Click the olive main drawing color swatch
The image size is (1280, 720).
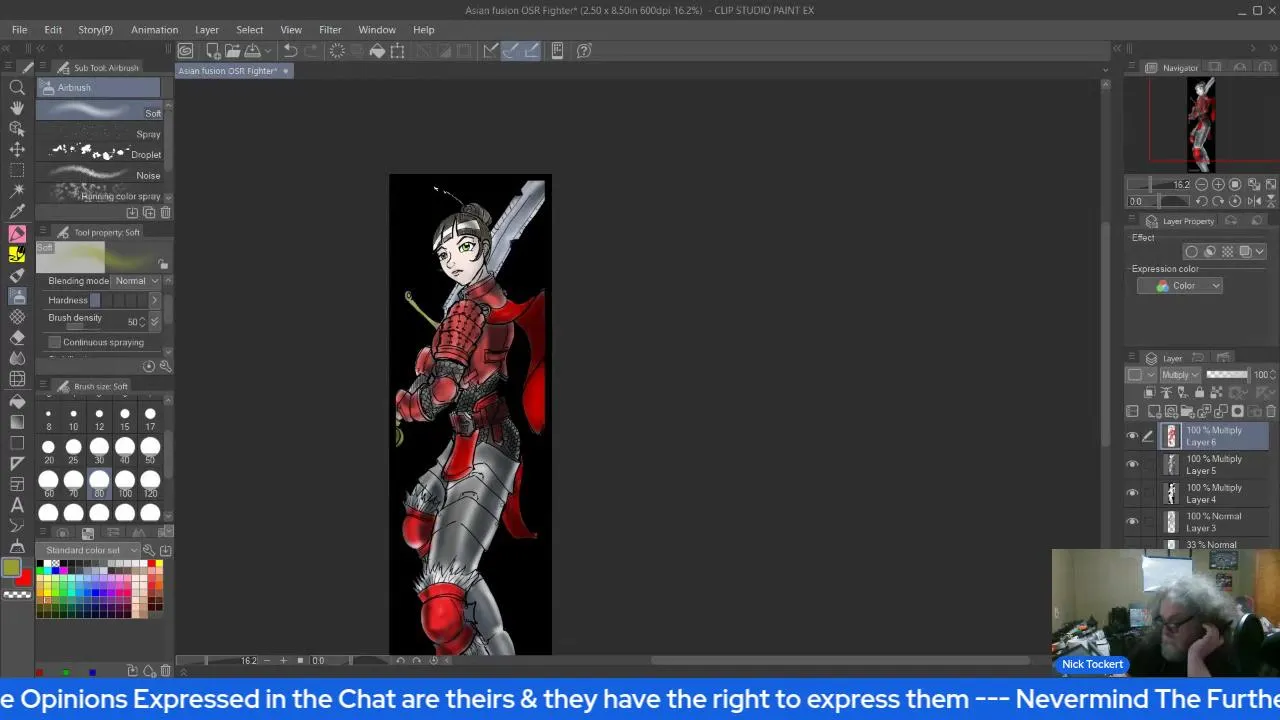[11, 568]
